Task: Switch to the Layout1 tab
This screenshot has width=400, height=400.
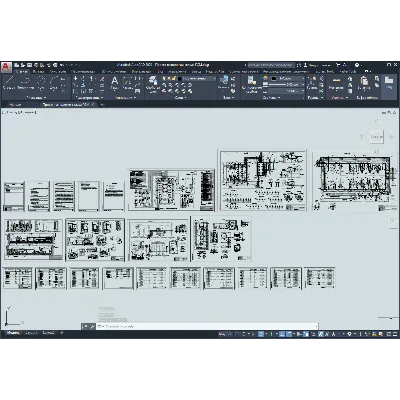Action: pyautogui.click(x=31, y=333)
